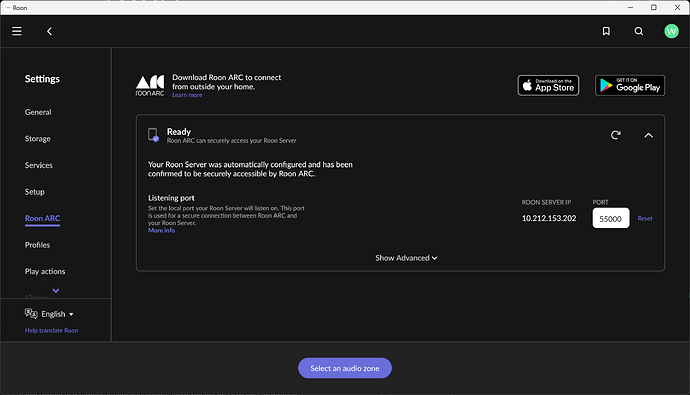Open search with the magnifier icon
This screenshot has height=395, width=690.
[x=639, y=31]
